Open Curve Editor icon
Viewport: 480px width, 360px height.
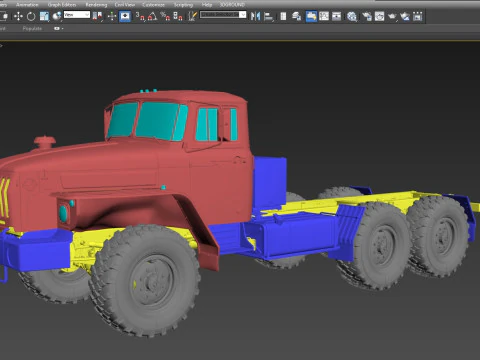[x=324, y=16]
